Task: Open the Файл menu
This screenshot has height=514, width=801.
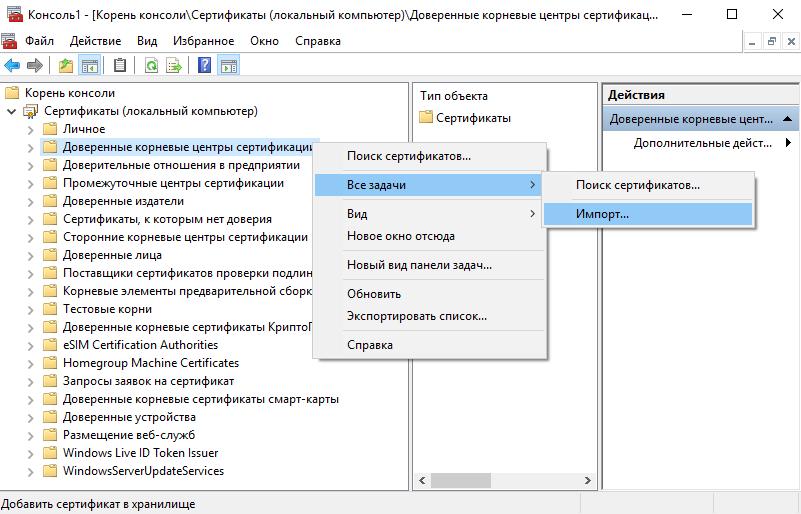Action: [39, 41]
